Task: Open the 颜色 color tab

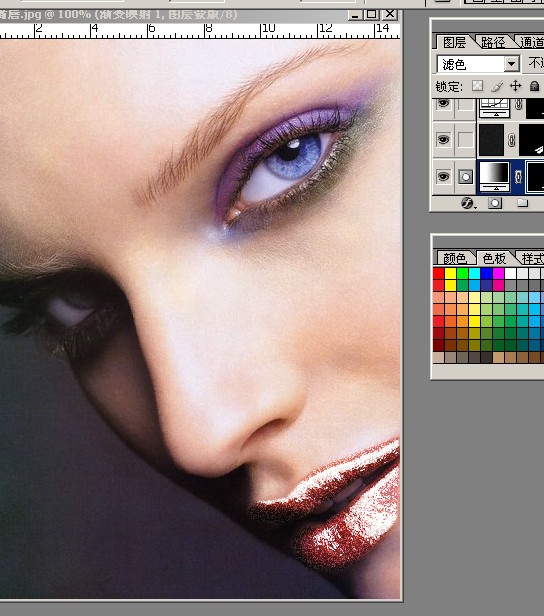Action: point(454,258)
